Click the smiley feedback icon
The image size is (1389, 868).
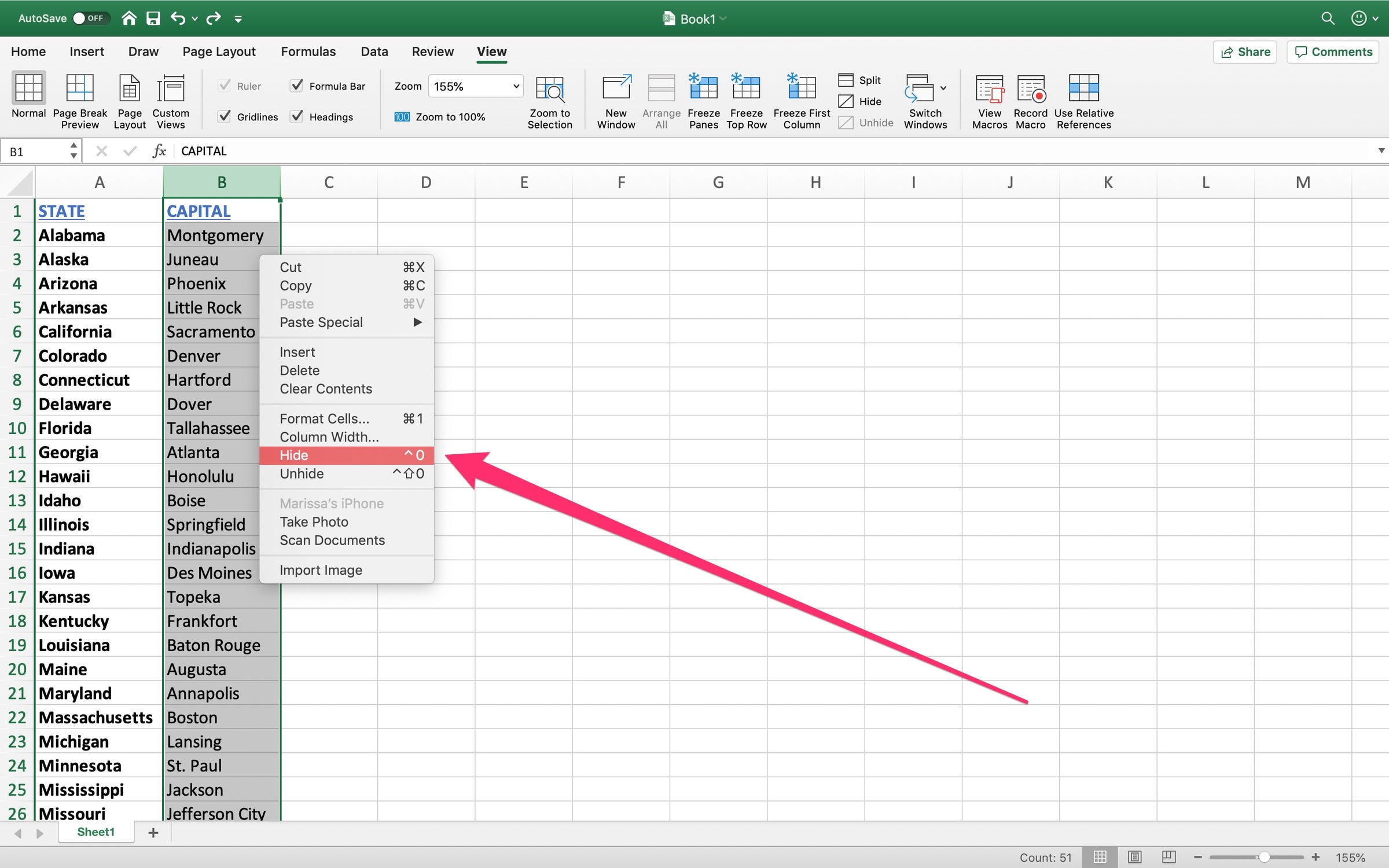click(1358, 19)
